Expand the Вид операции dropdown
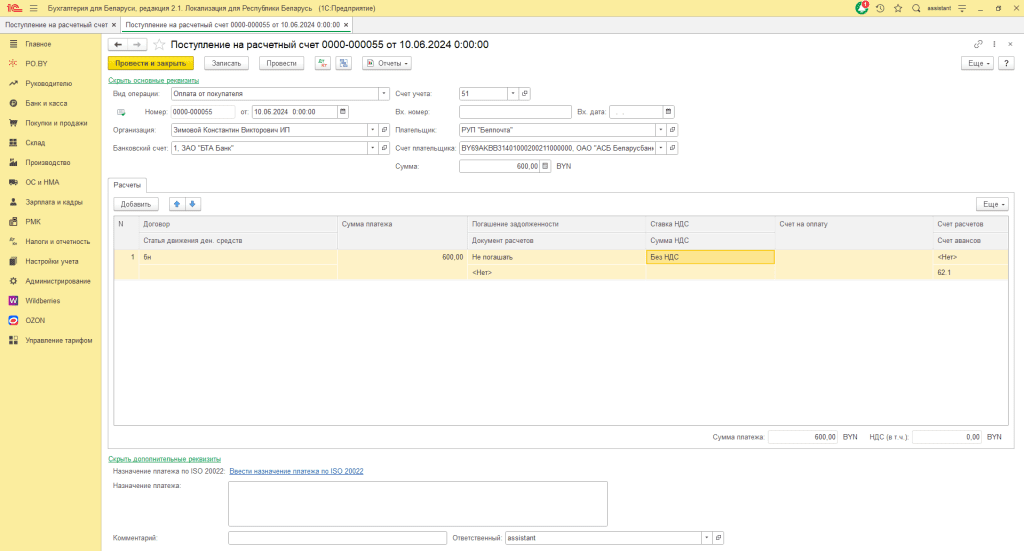 click(x=384, y=93)
